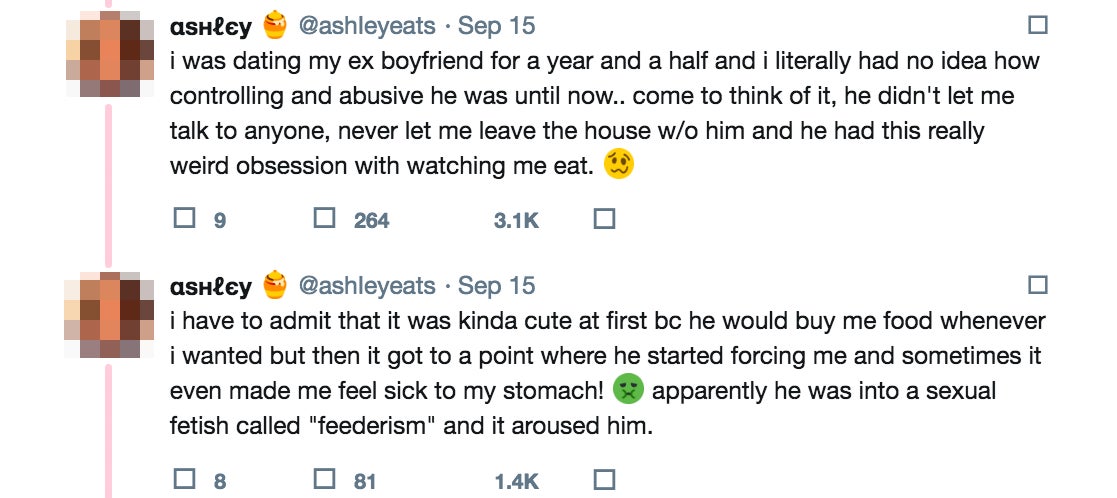The height and width of the screenshot is (498, 1117).
Task: Retweet the tweet with 264 retweets
Action: click(x=324, y=218)
